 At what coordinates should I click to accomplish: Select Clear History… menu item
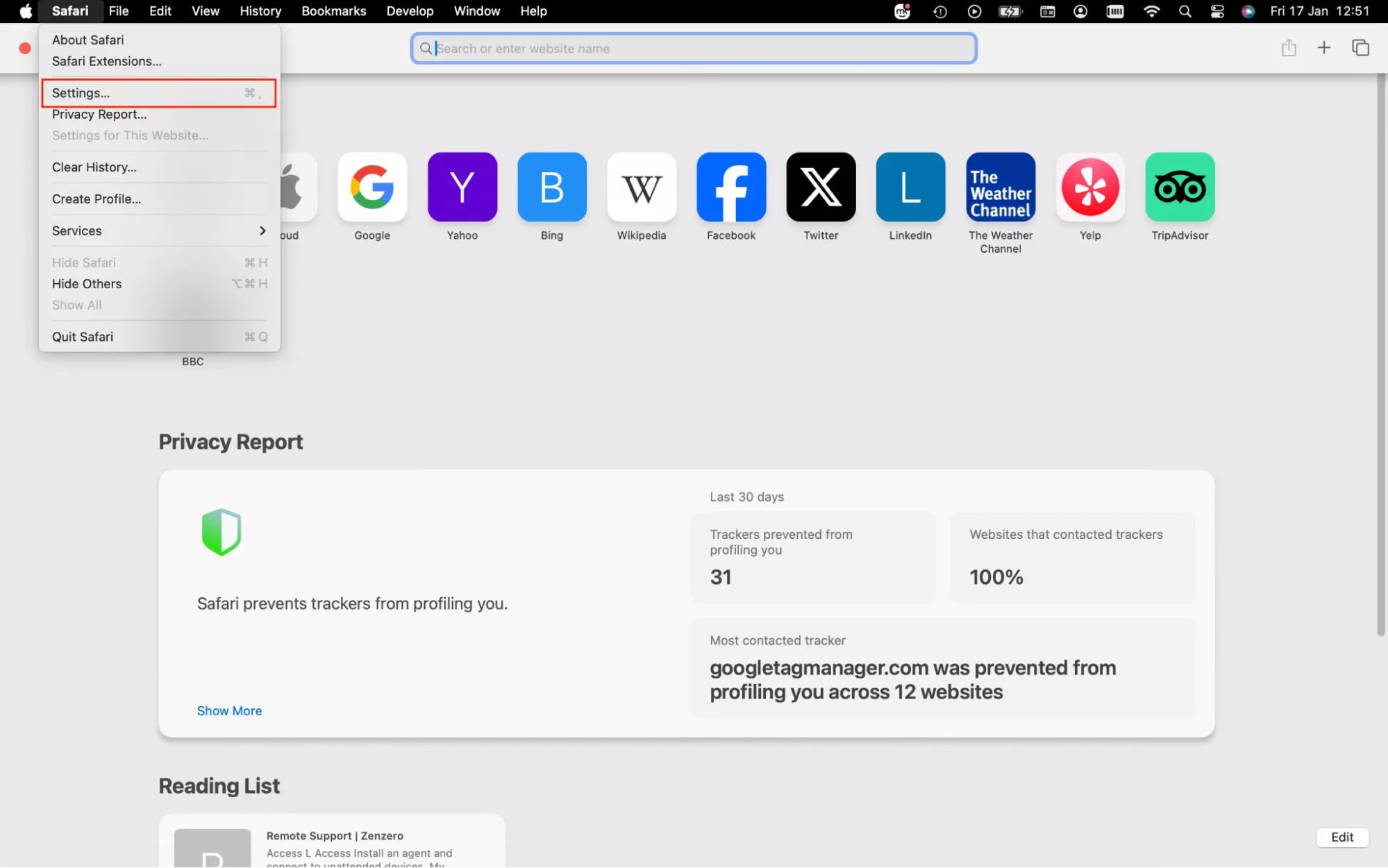pos(94,167)
